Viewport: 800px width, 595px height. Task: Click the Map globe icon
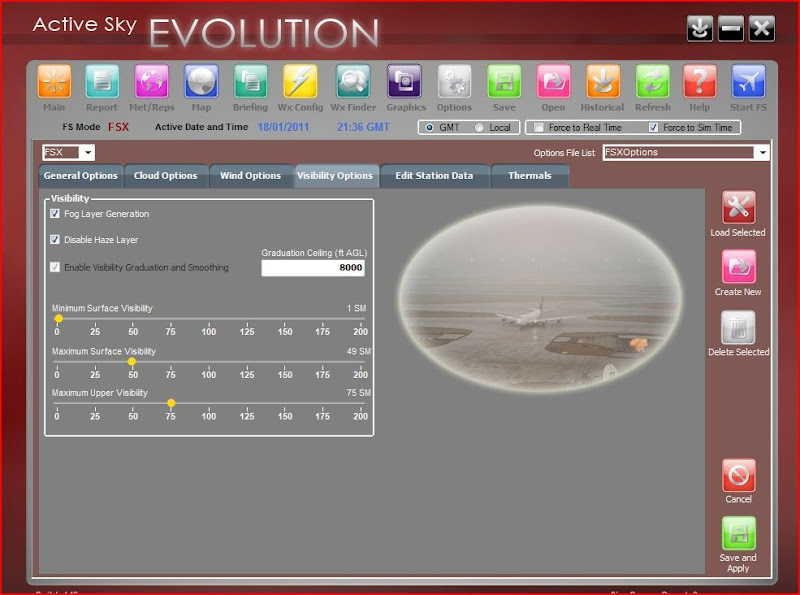pyautogui.click(x=201, y=81)
